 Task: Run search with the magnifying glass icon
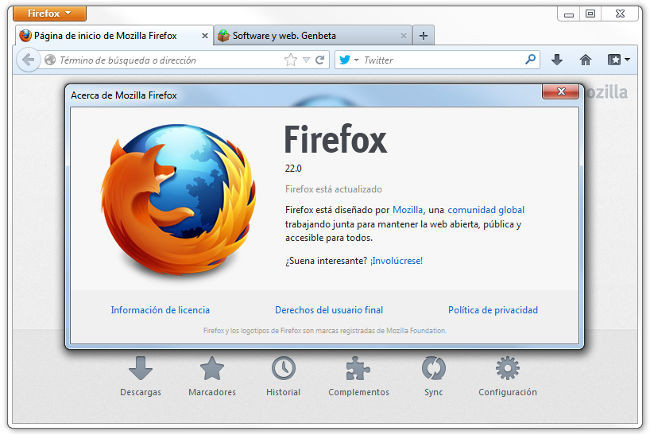click(530, 59)
